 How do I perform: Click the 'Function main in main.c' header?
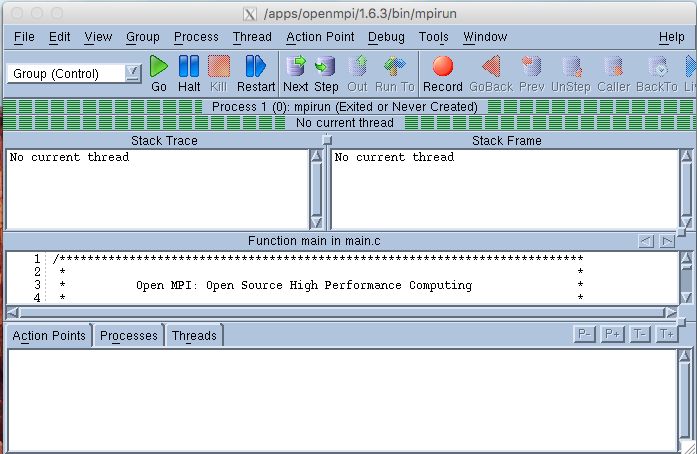[314, 241]
